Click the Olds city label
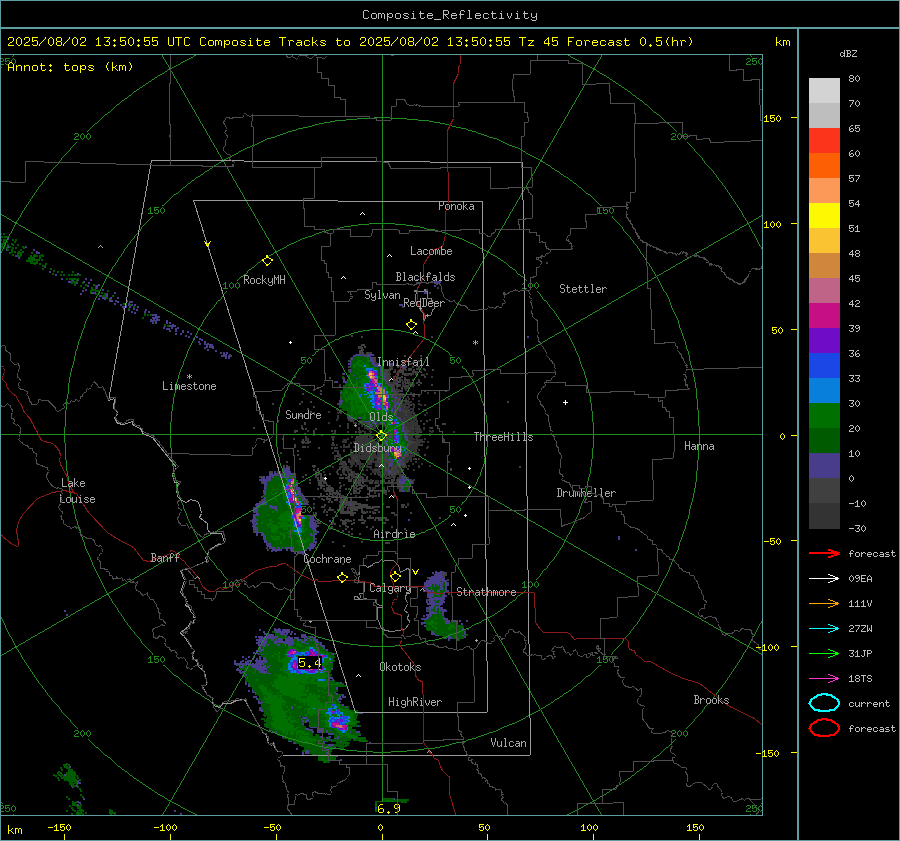The width and height of the screenshot is (900, 841). 381,417
